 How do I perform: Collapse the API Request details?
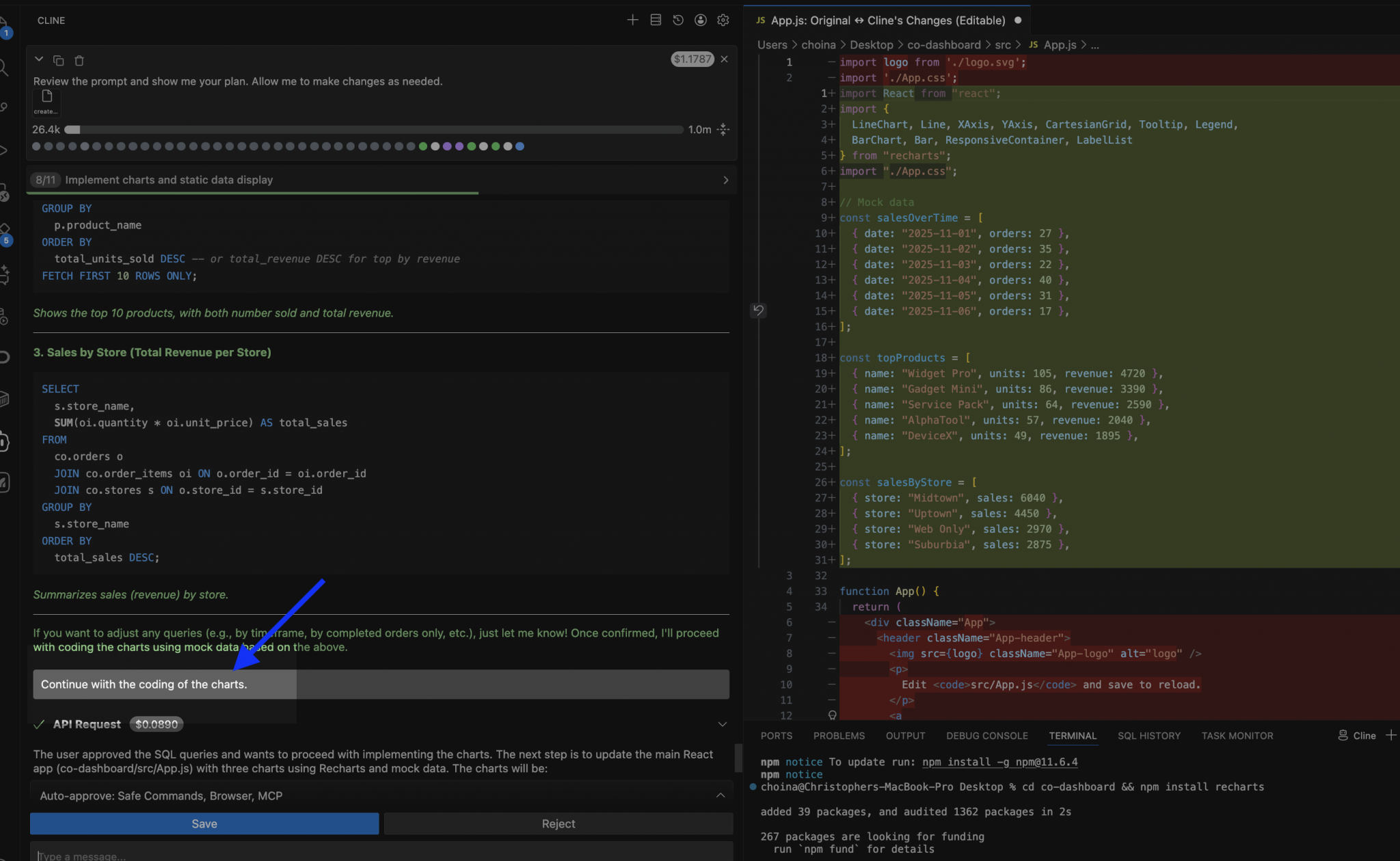coord(723,724)
